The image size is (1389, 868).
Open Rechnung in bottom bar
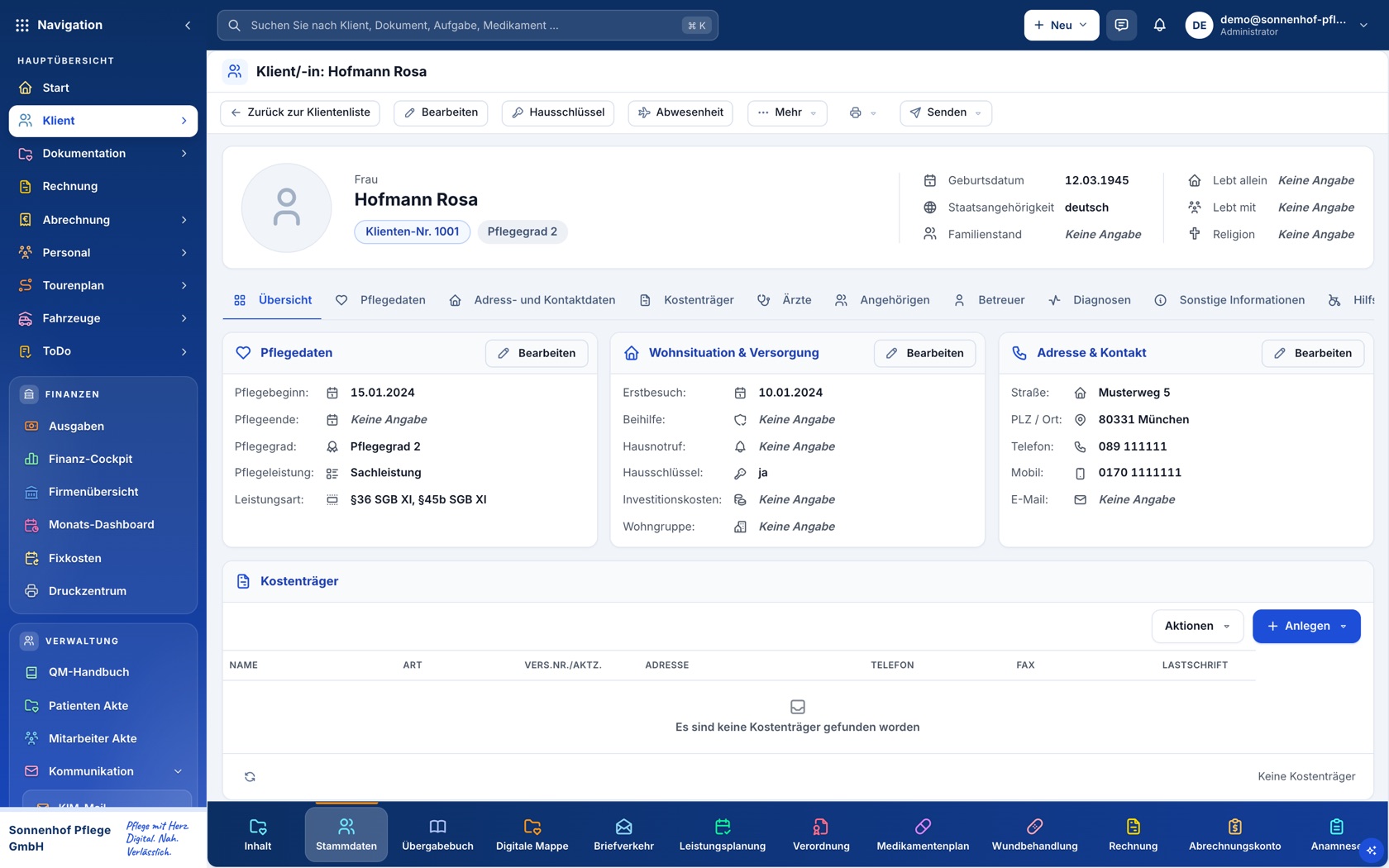(x=1133, y=835)
